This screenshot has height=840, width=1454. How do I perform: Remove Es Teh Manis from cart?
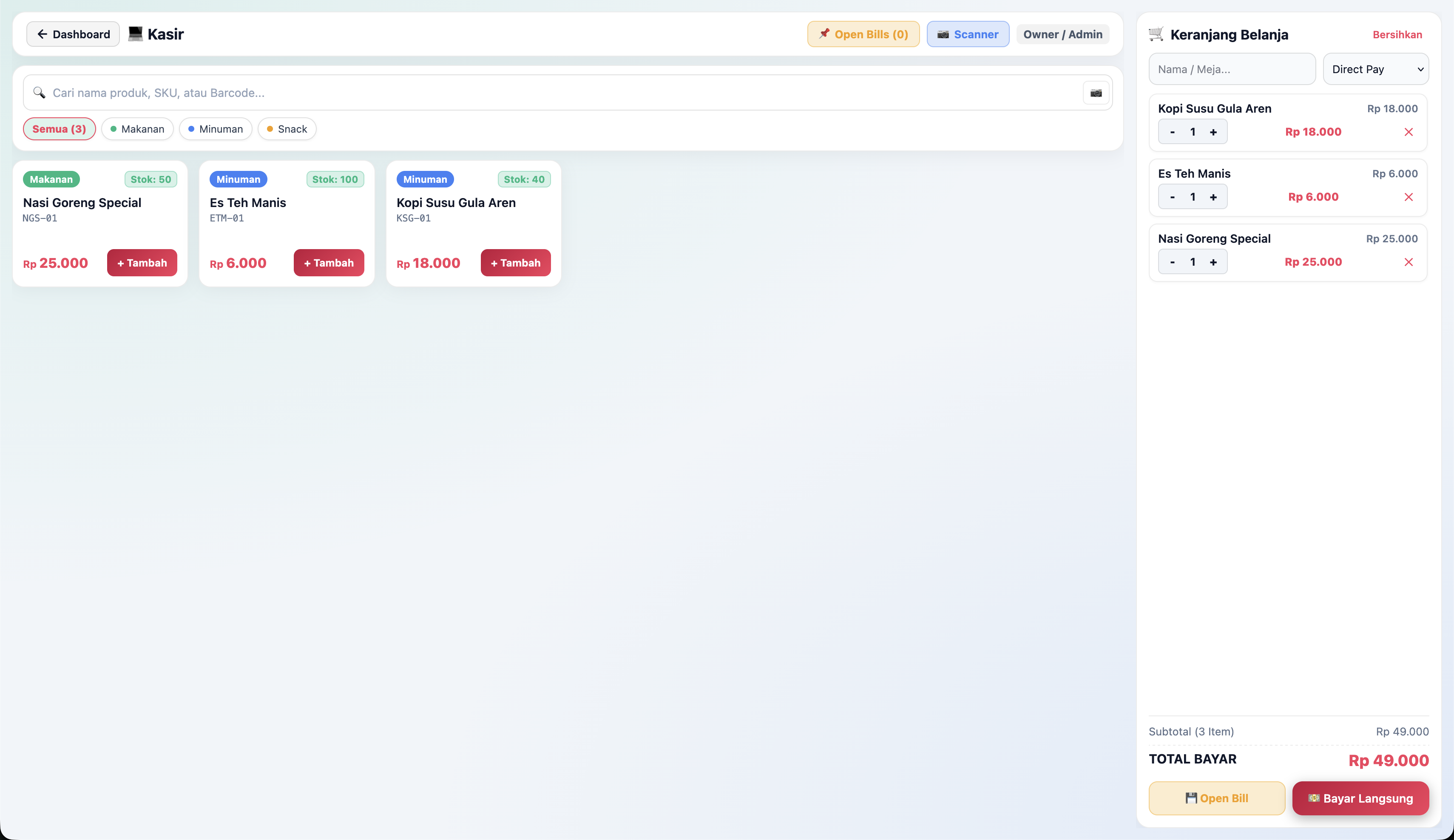(1409, 197)
